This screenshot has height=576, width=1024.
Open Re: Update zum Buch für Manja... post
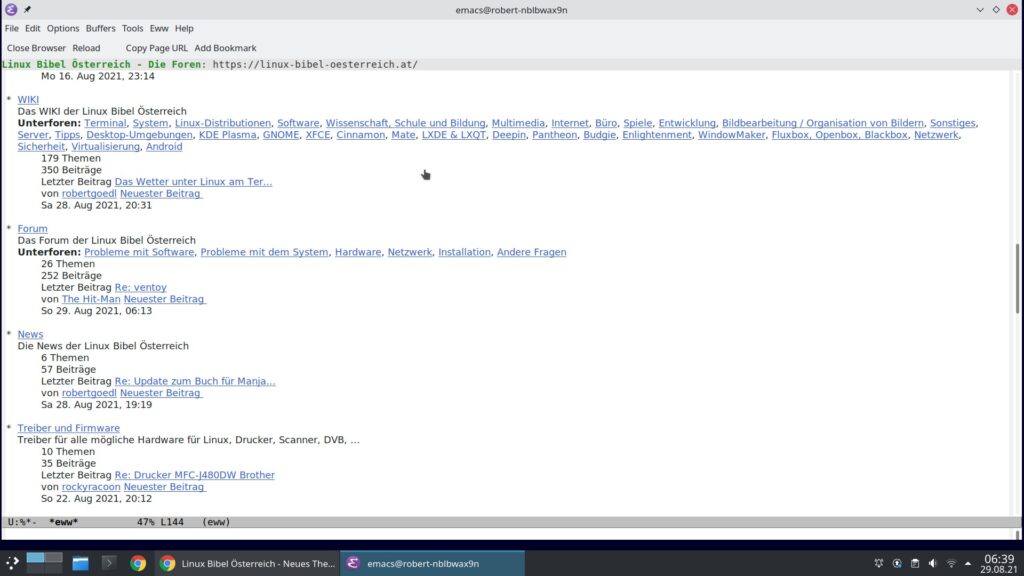point(195,381)
